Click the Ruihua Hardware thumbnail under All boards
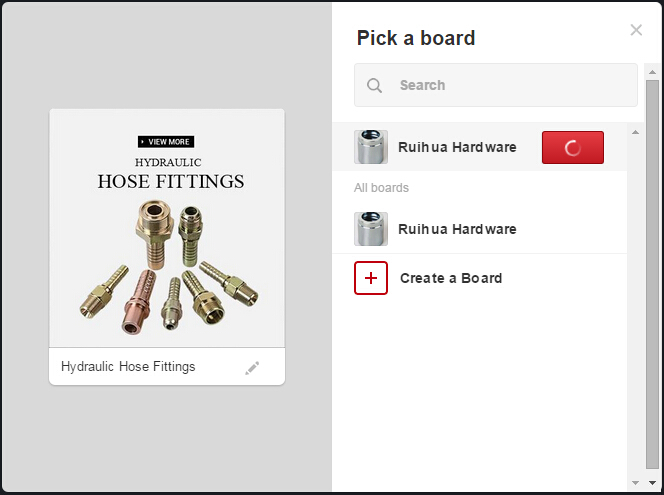The image size is (664, 495). [x=371, y=229]
